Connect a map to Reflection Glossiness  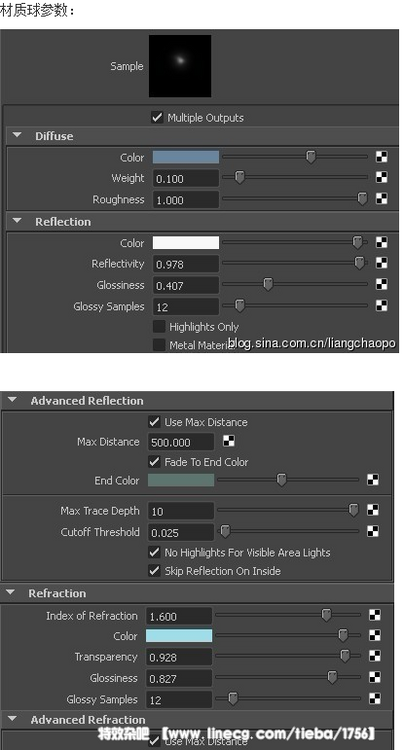[381, 284]
